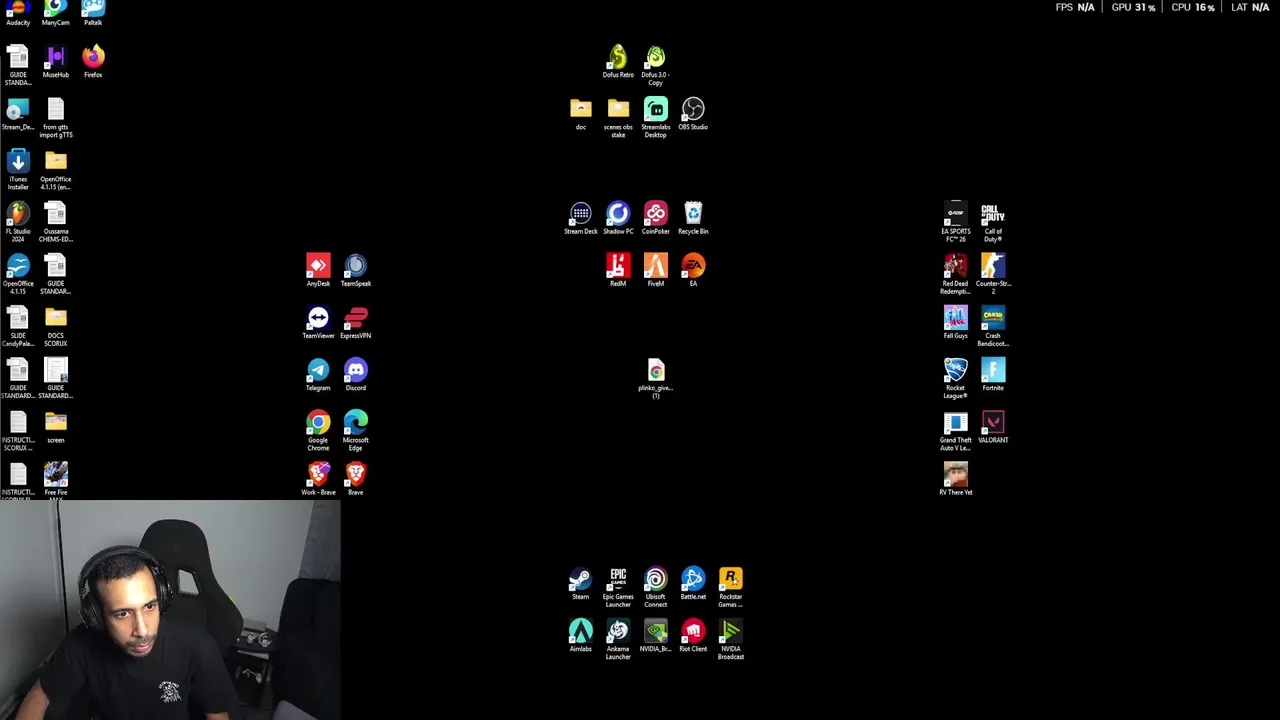
Task: Launch the OpenOffice 4.1.15 application shortcut
Action: coord(18,274)
